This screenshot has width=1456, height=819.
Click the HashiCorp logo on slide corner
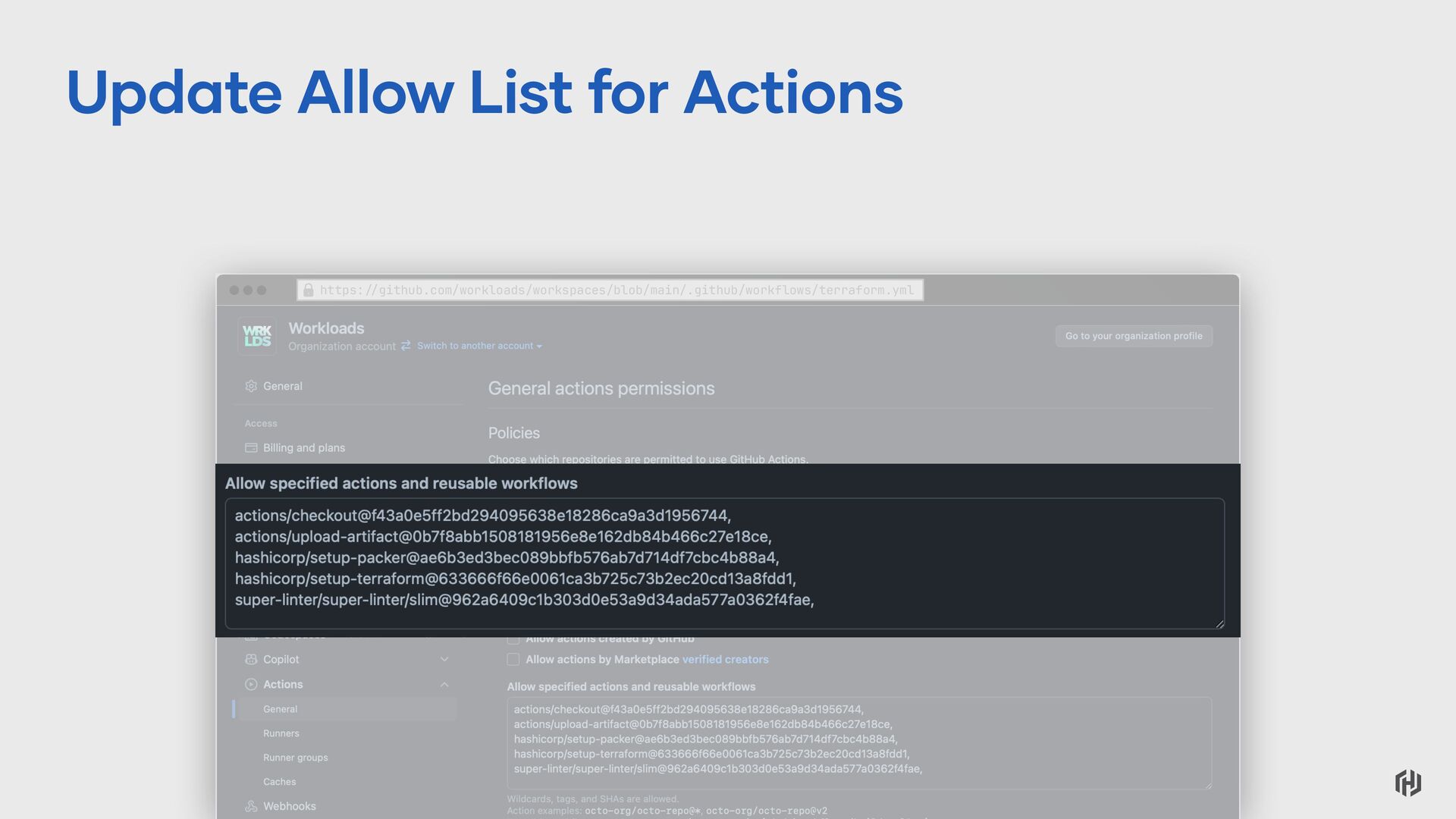[1408, 783]
